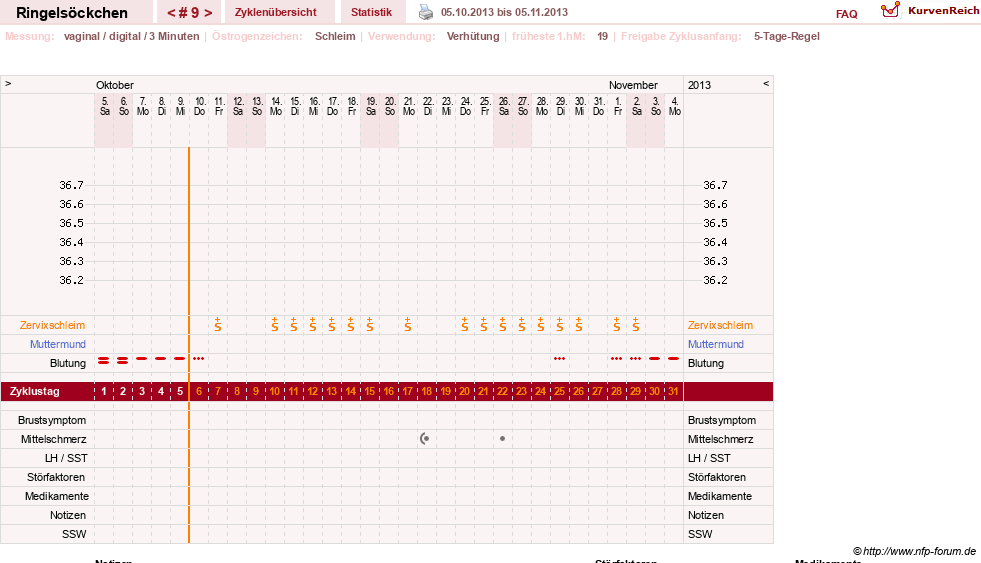The image size is (981, 563).
Task: Click Zervixschleim S symbol on 11. Fr
Action: 218,324
